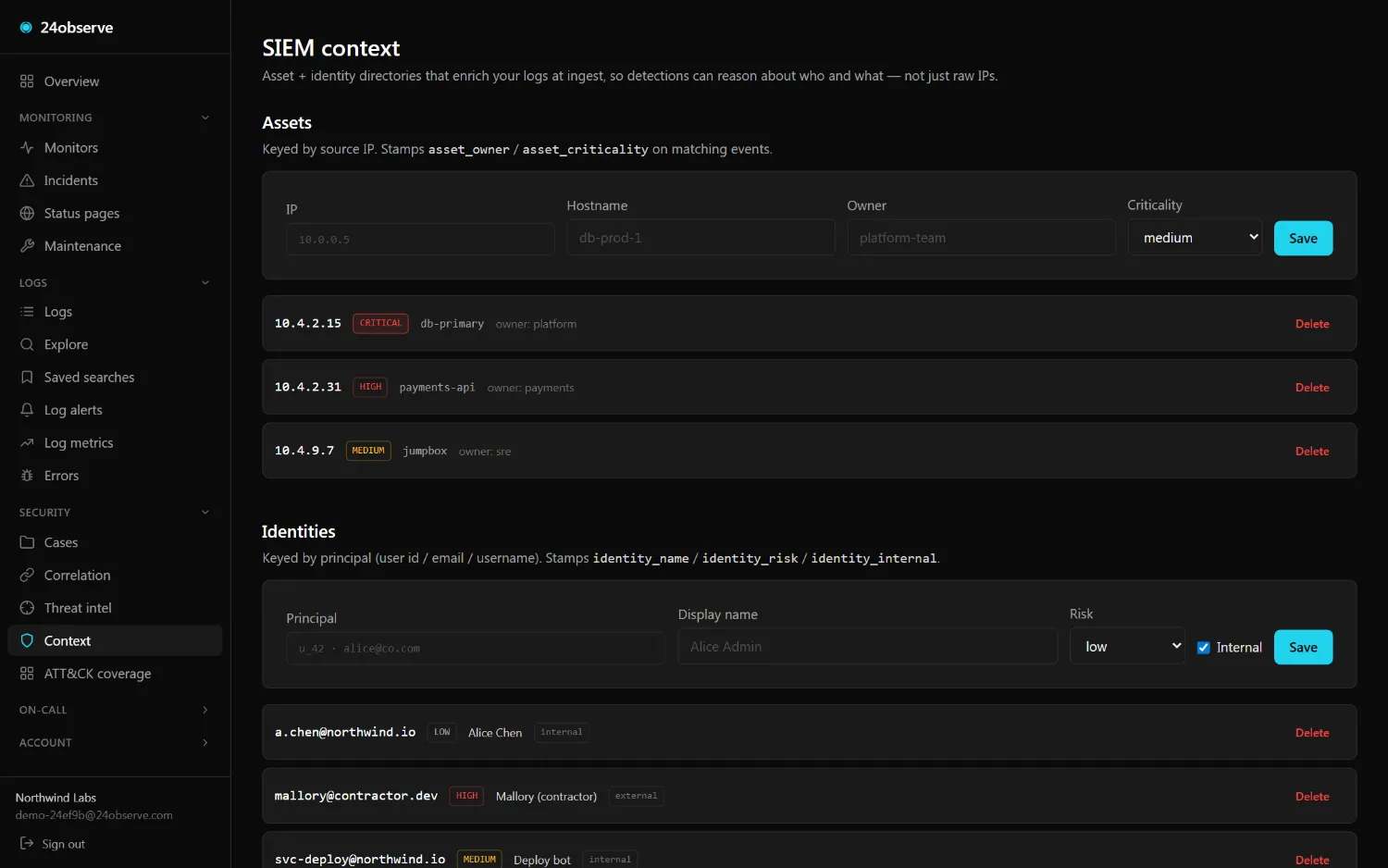Click the Log alerts bell icon

click(27, 410)
